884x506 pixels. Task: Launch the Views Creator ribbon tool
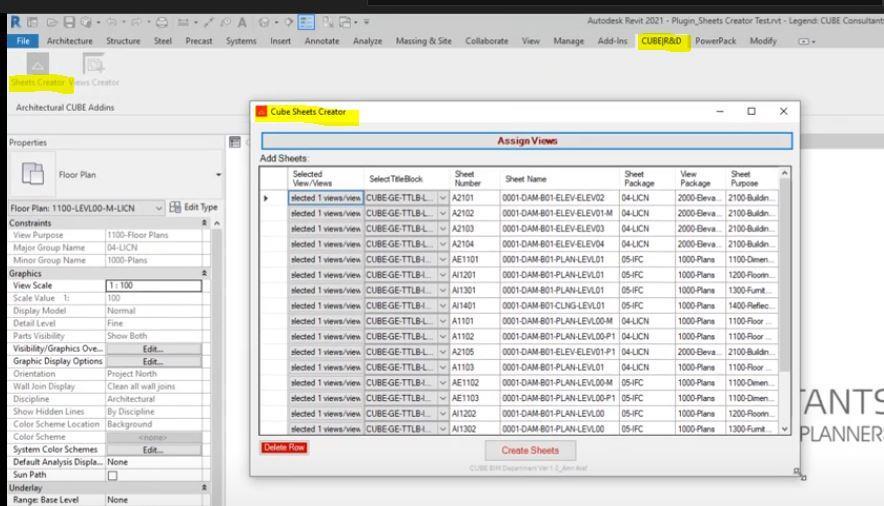(x=95, y=70)
